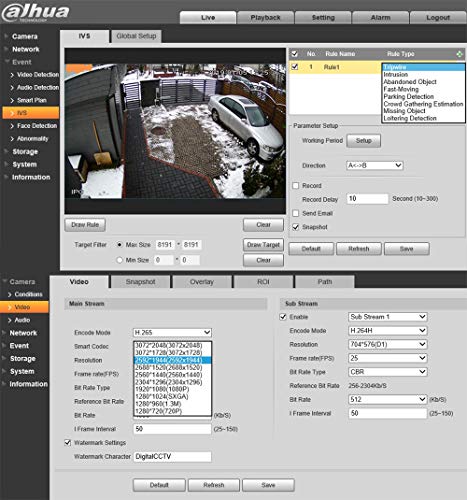Click the Watermark Character input field
Image resolution: width=467 pixels, height=500 pixels.
(x=172, y=457)
